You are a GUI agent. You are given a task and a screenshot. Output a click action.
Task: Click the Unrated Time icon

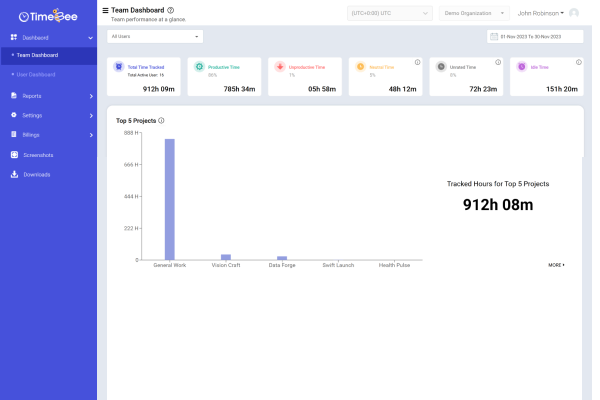click(441, 67)
